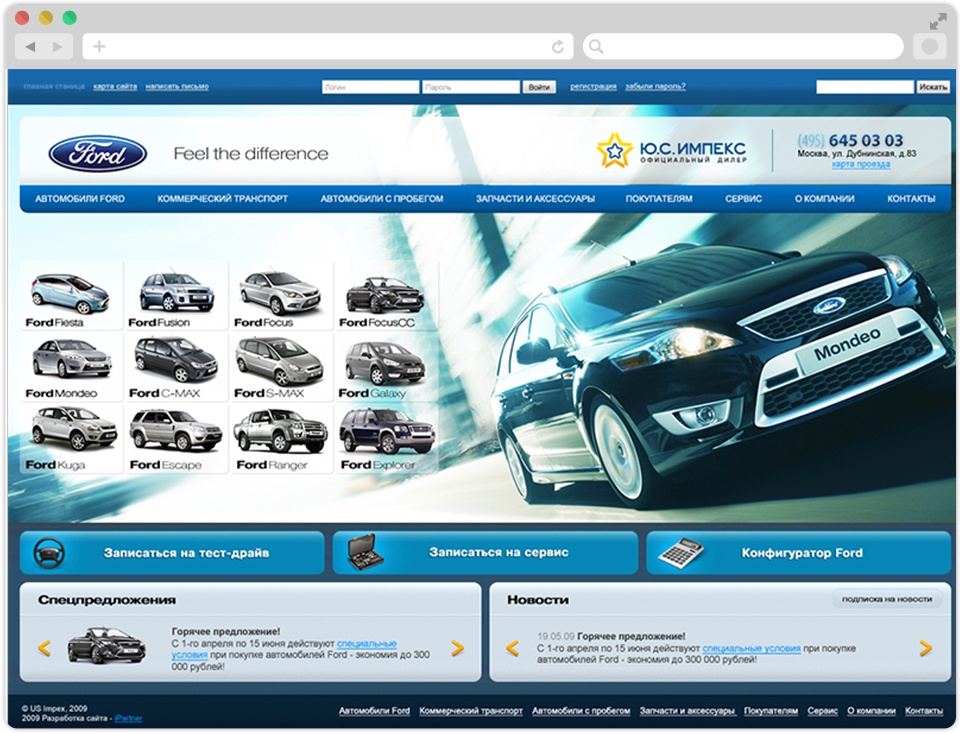Click the подписка на новости button
The image size is (960, 733).
(887, 599)
